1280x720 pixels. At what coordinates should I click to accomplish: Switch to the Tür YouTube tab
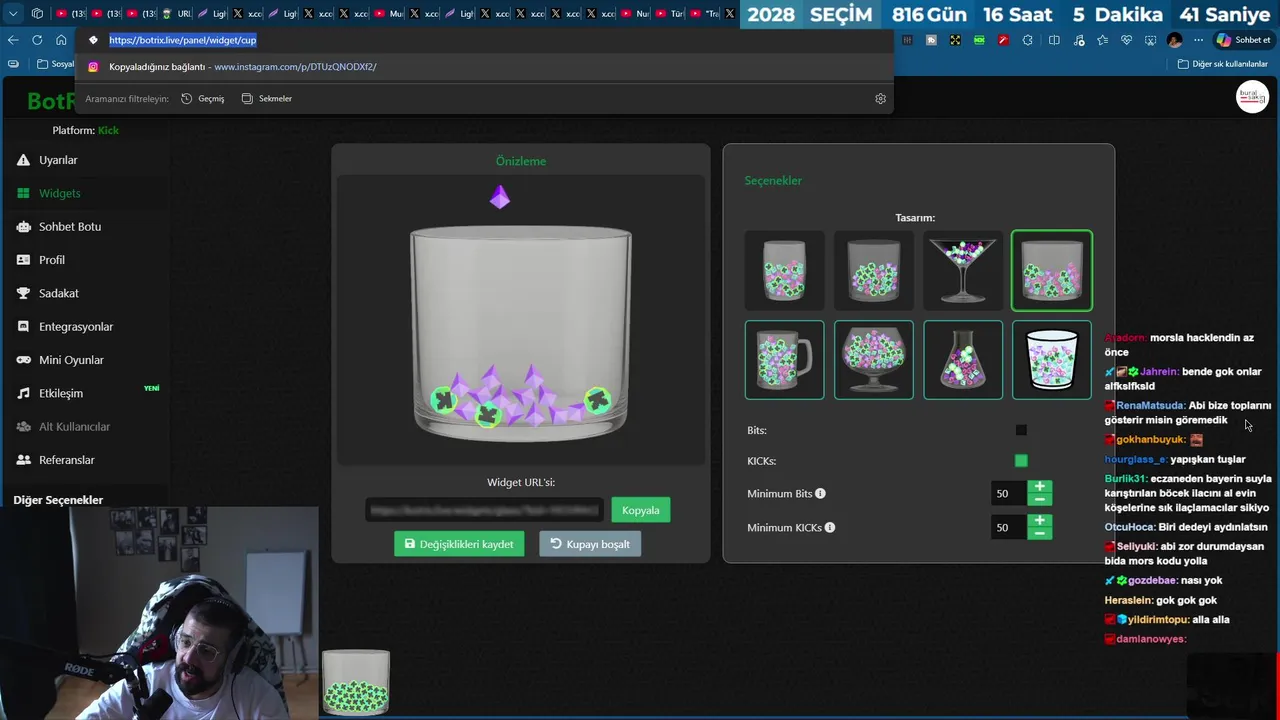click(670, 14)
